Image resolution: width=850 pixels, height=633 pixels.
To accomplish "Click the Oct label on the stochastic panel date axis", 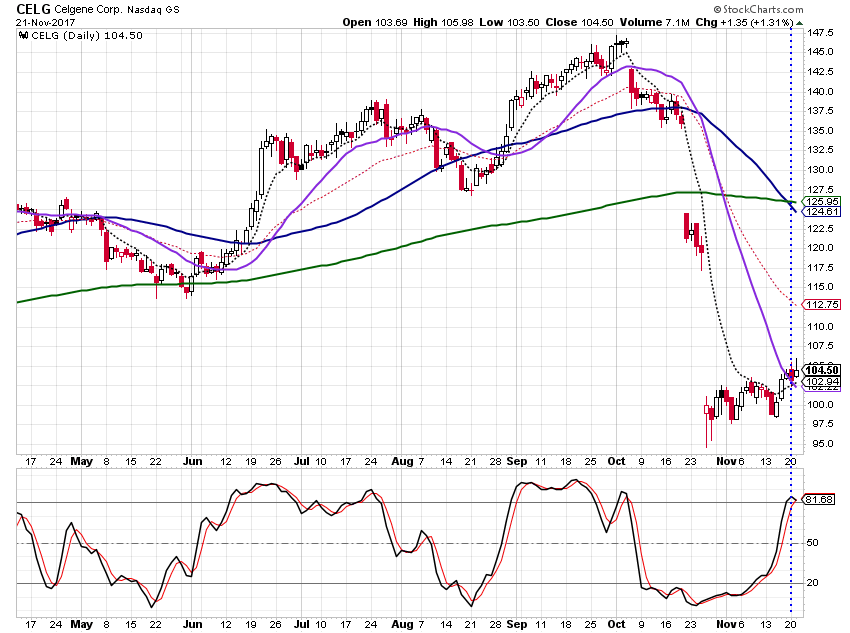I will coord(616,624).
